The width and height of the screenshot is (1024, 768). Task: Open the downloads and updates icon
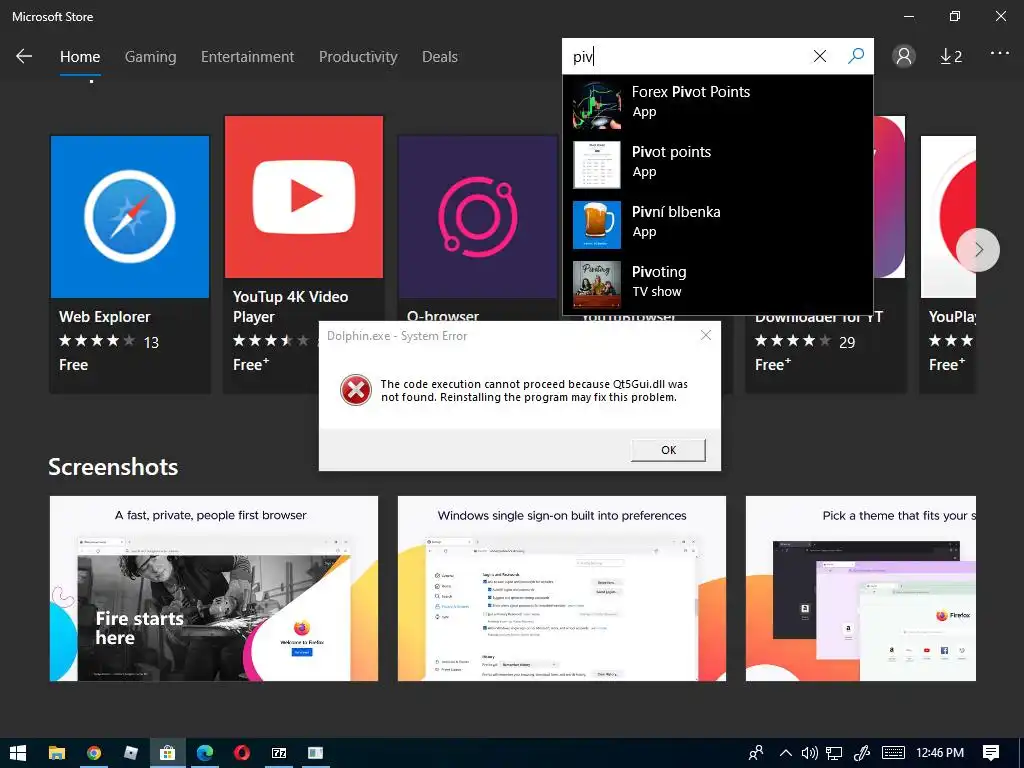click(x=951, y=57)
